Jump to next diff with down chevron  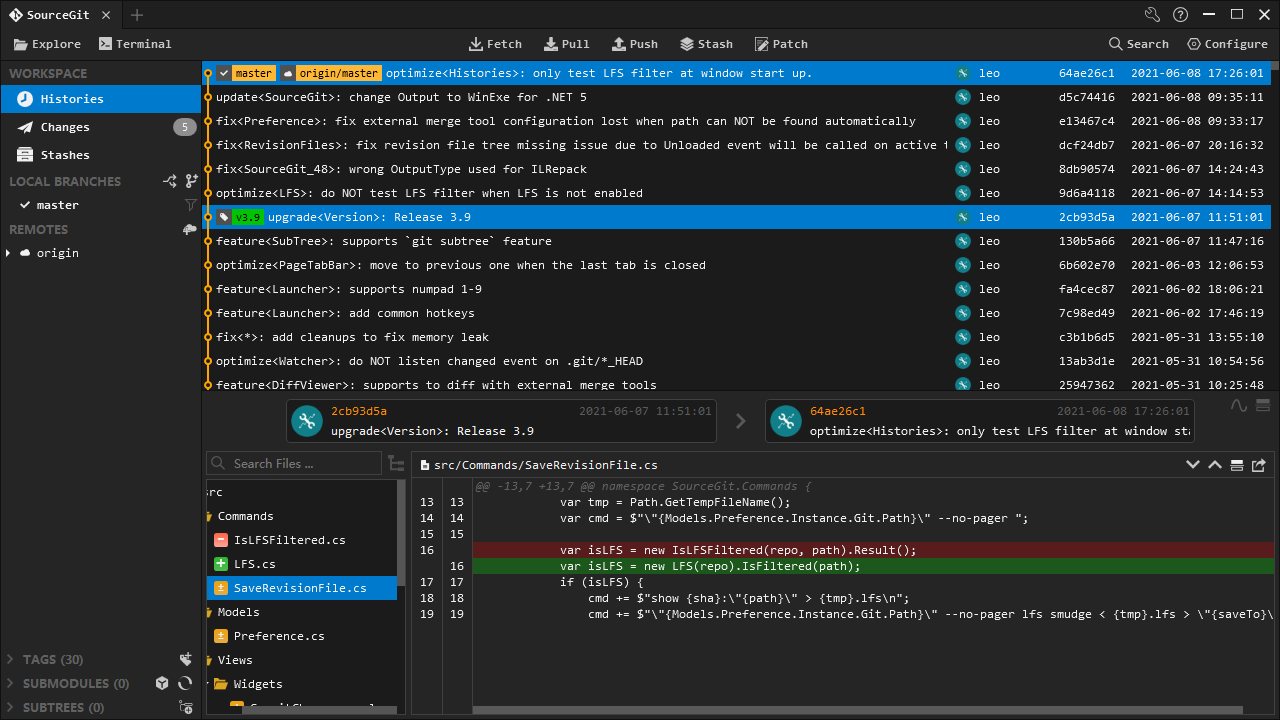pos(1192,465)
